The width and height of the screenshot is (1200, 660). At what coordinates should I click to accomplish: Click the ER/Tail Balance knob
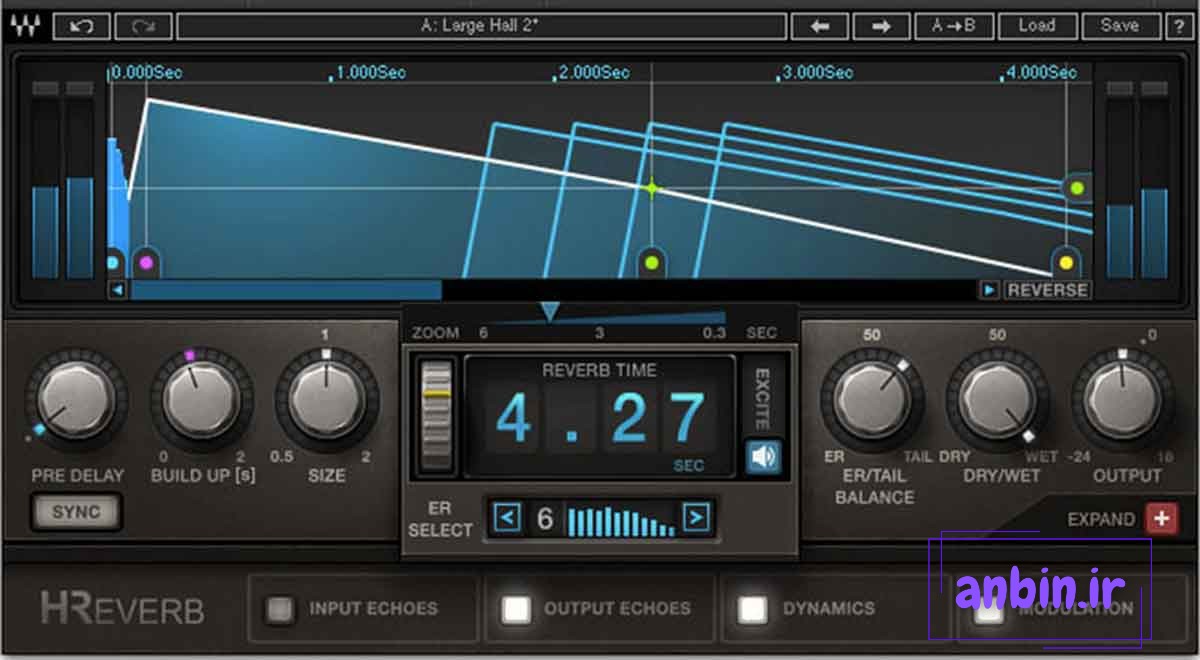click(872, 398)
